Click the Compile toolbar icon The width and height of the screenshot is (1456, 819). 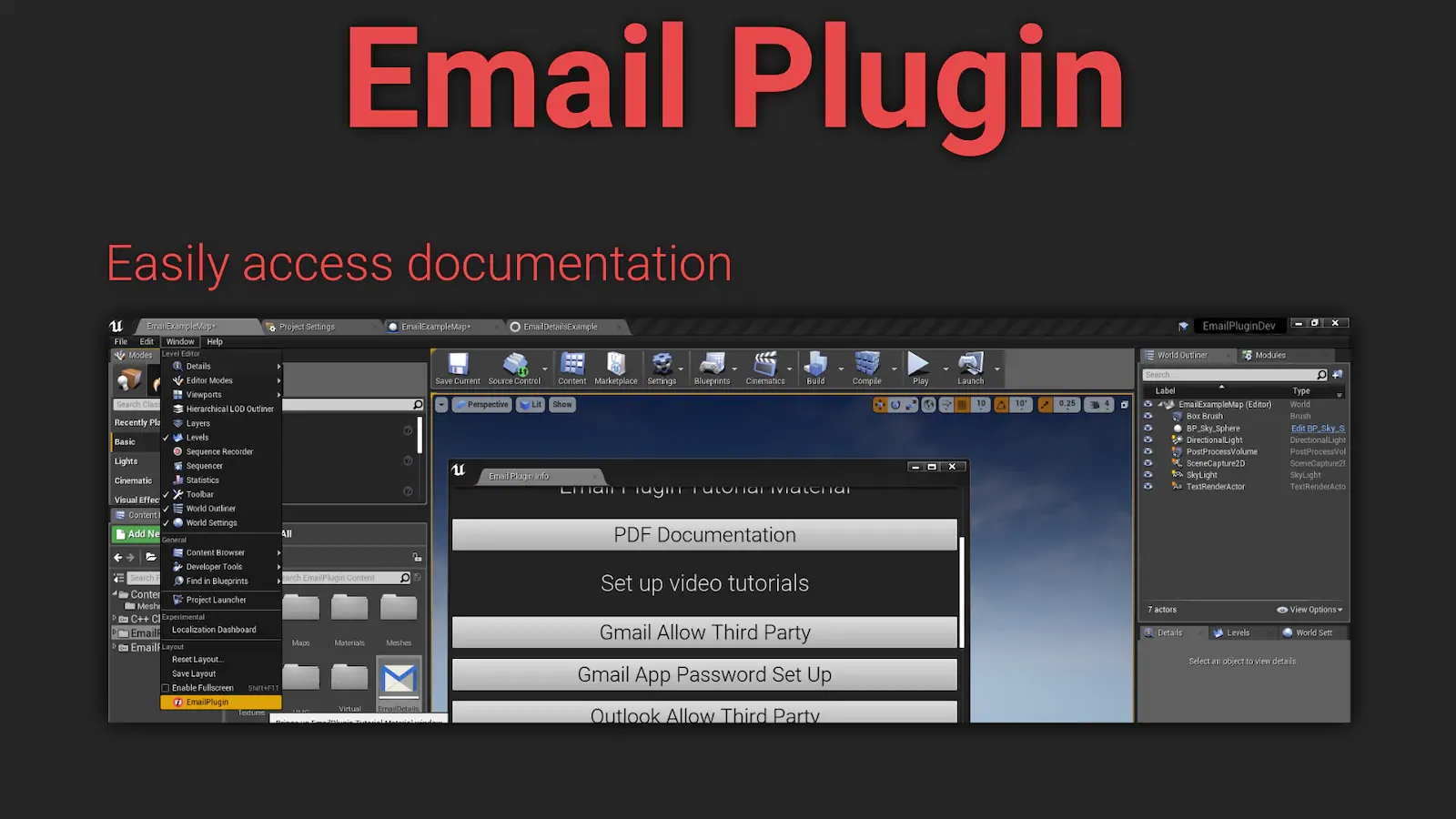tap(867, 364)
